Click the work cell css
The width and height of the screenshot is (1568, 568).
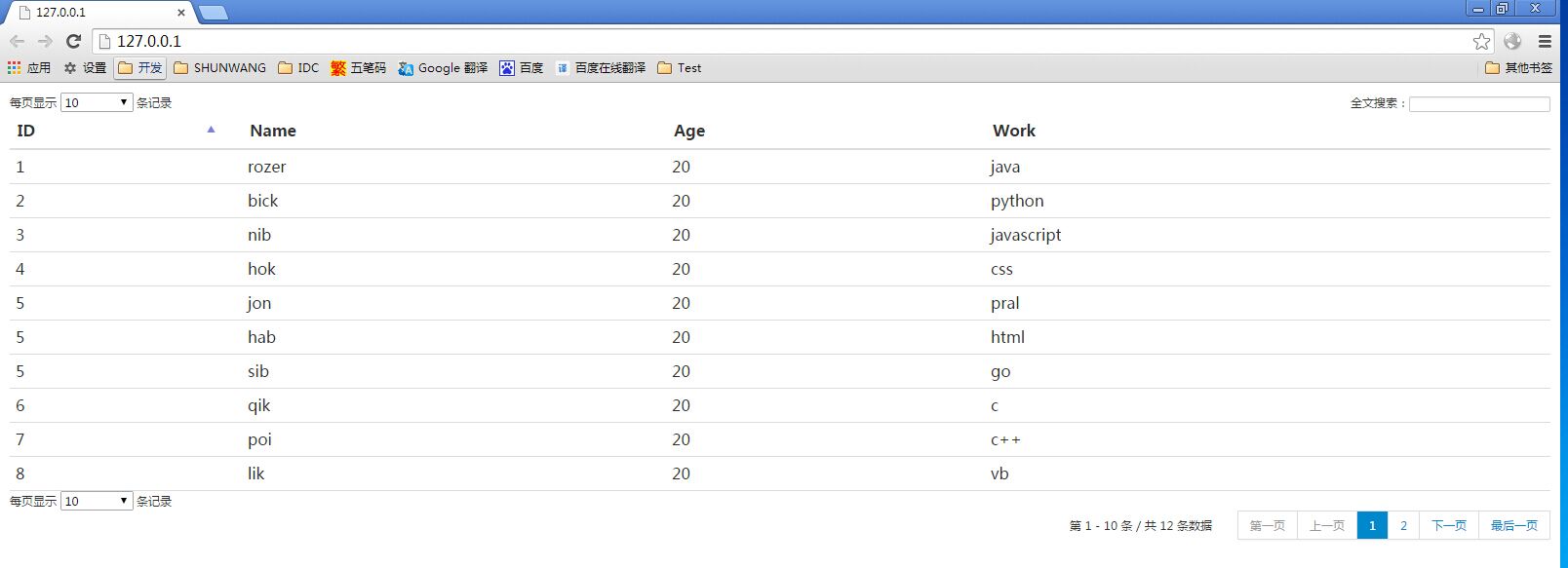tap(1002, 269)
